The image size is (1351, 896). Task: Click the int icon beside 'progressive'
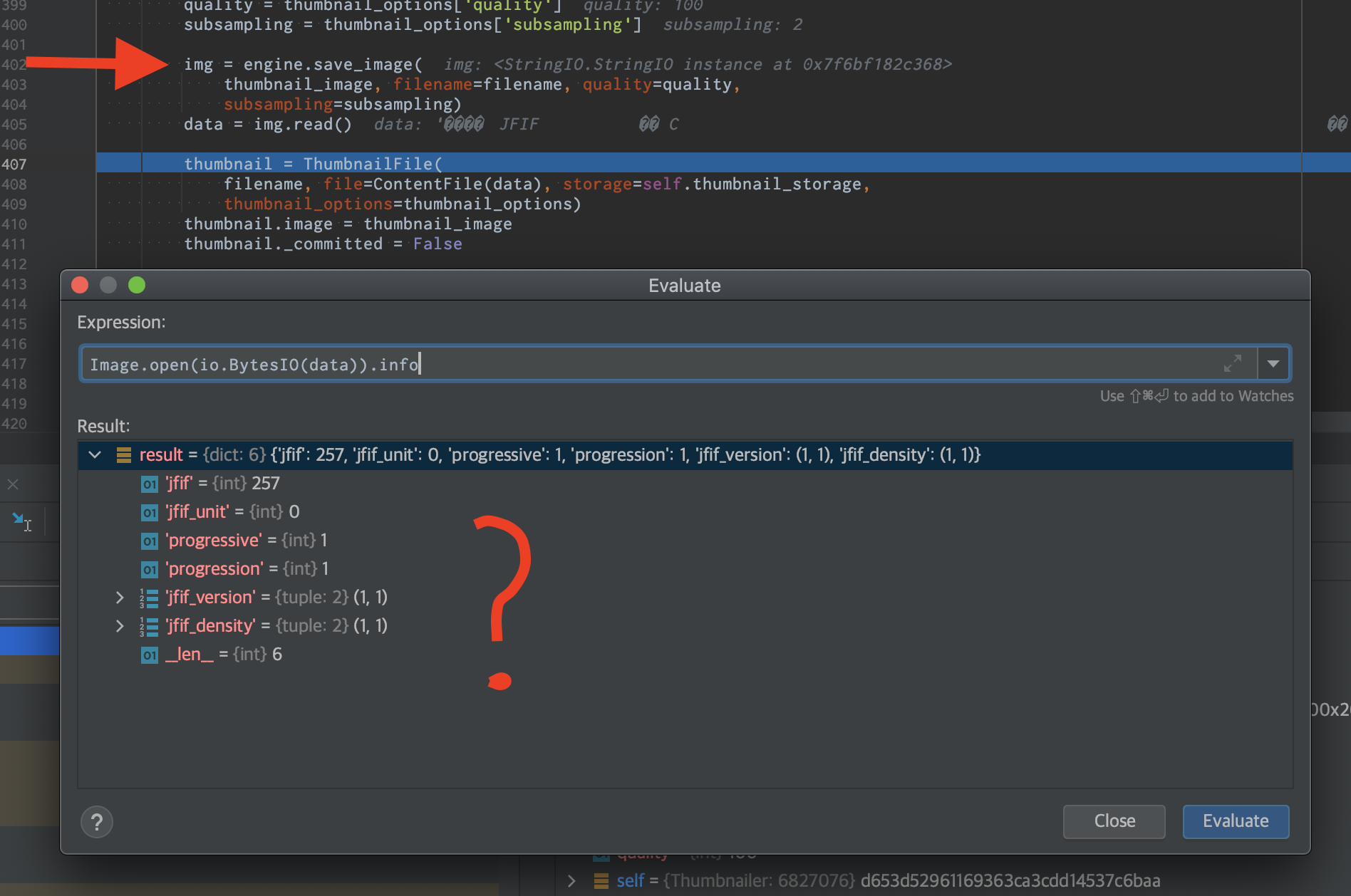click(150, 541)
